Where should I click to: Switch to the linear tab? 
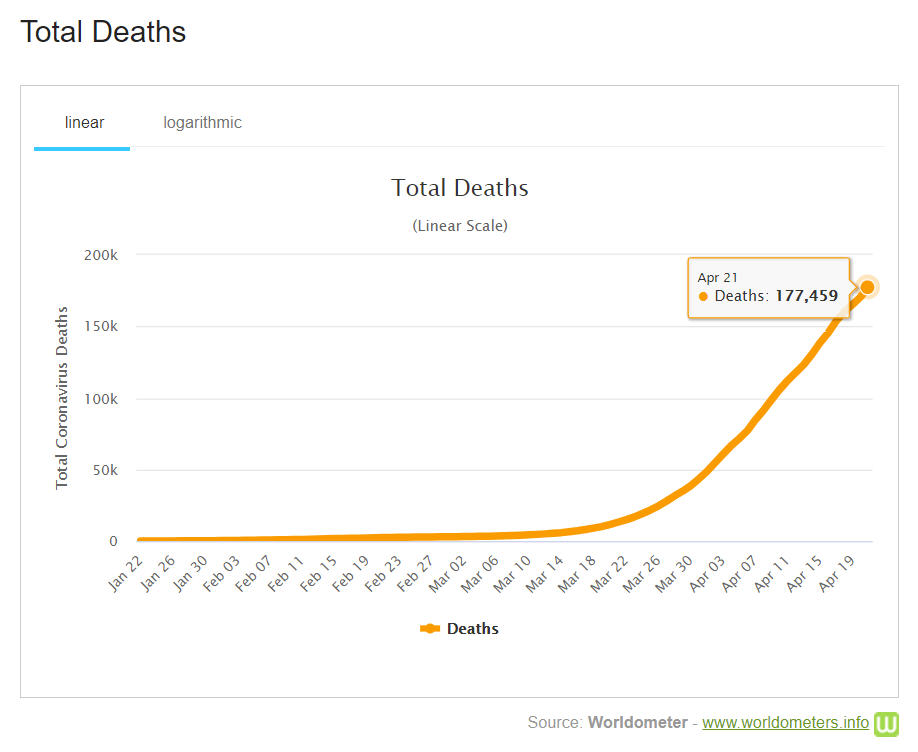point(84,123)
